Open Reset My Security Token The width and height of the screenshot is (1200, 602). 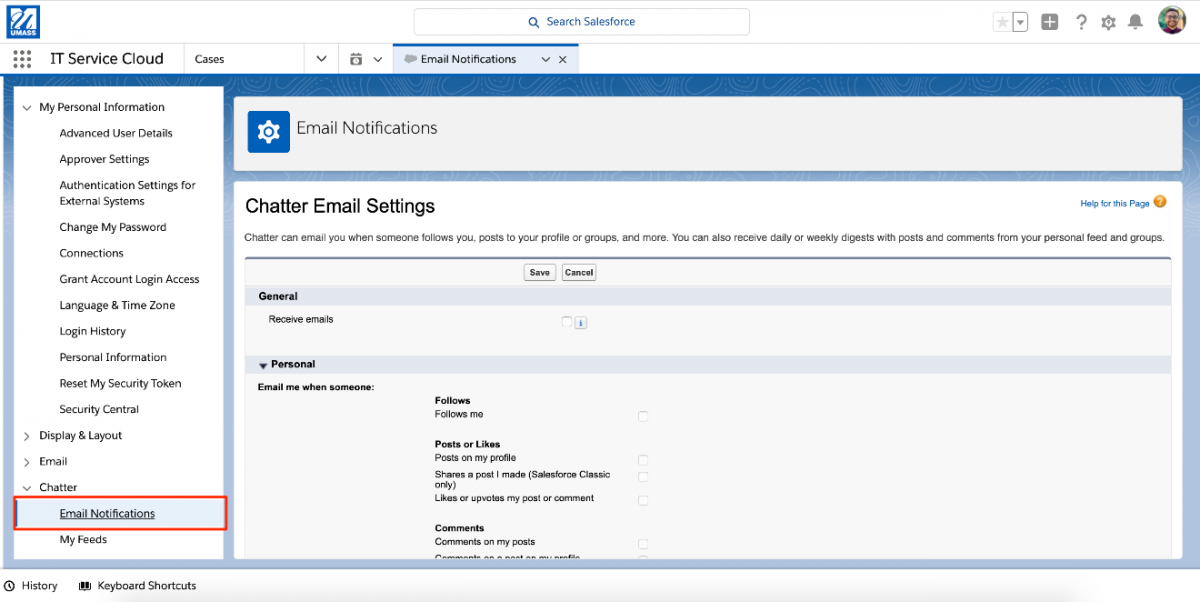[120, 383]
